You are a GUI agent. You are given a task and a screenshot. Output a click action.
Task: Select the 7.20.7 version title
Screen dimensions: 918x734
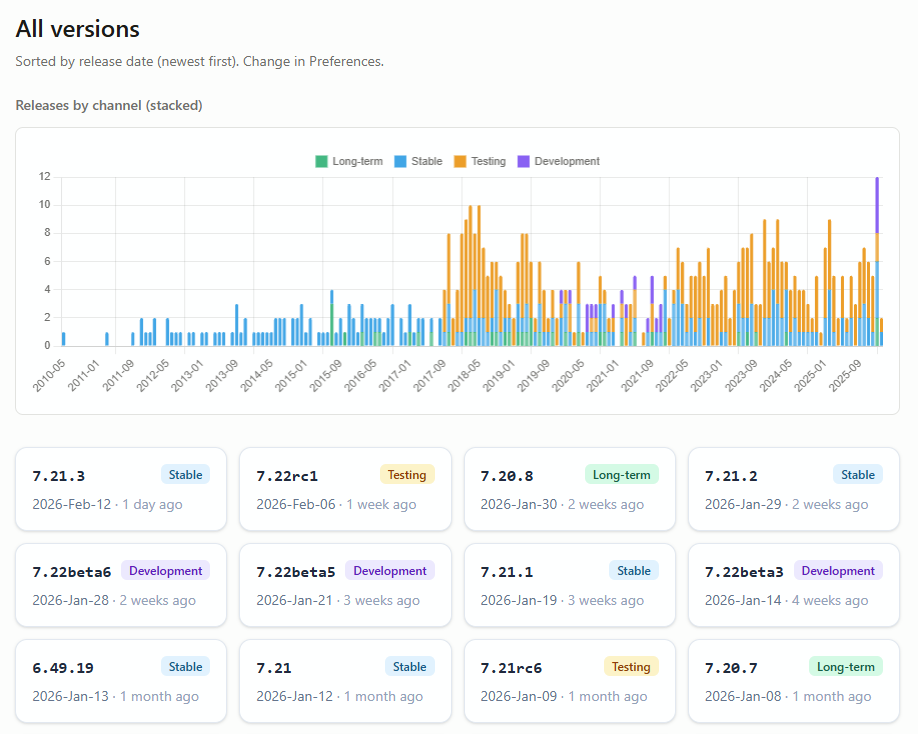731,668
